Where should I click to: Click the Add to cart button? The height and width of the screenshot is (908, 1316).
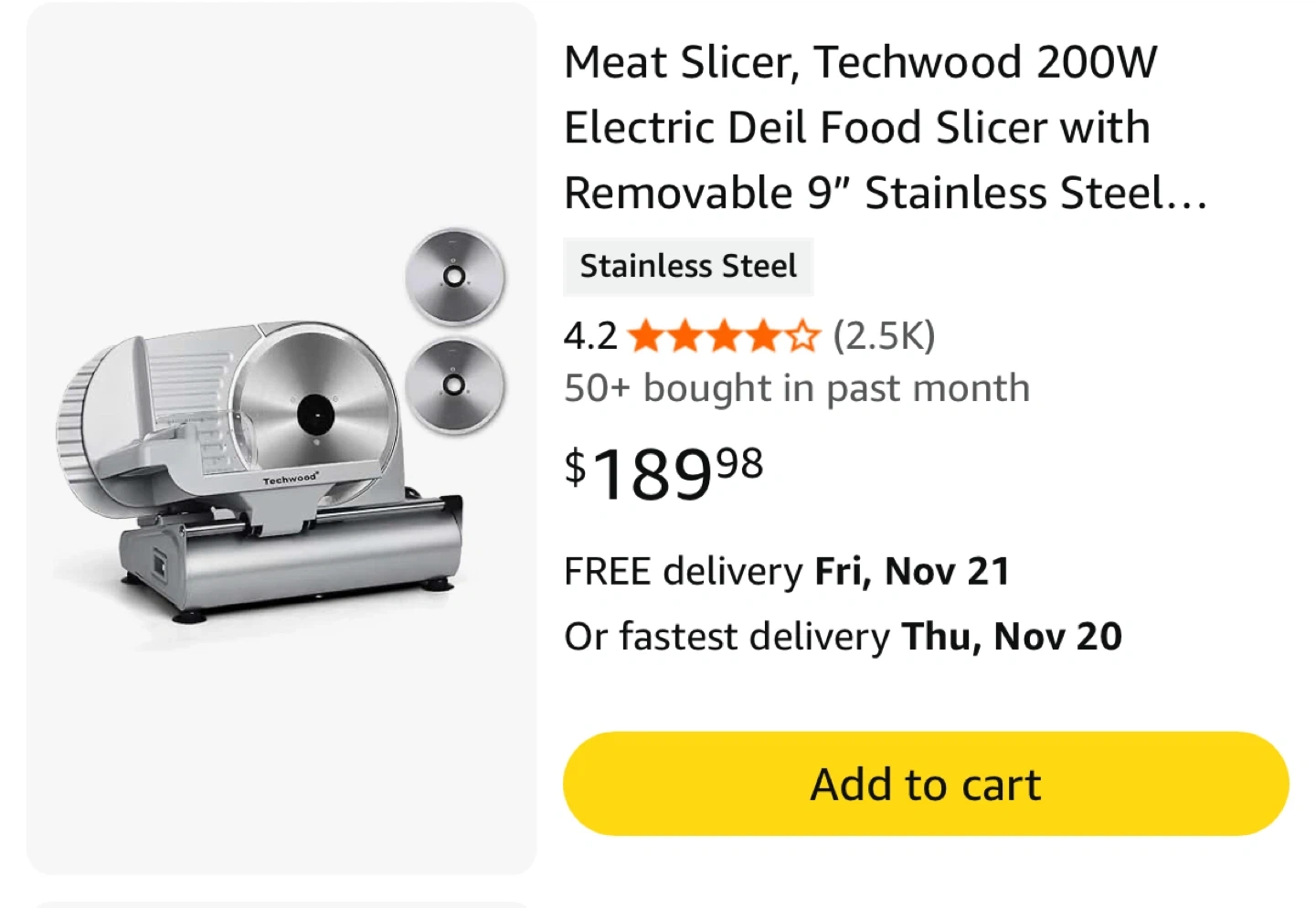[x=925, y=784]
